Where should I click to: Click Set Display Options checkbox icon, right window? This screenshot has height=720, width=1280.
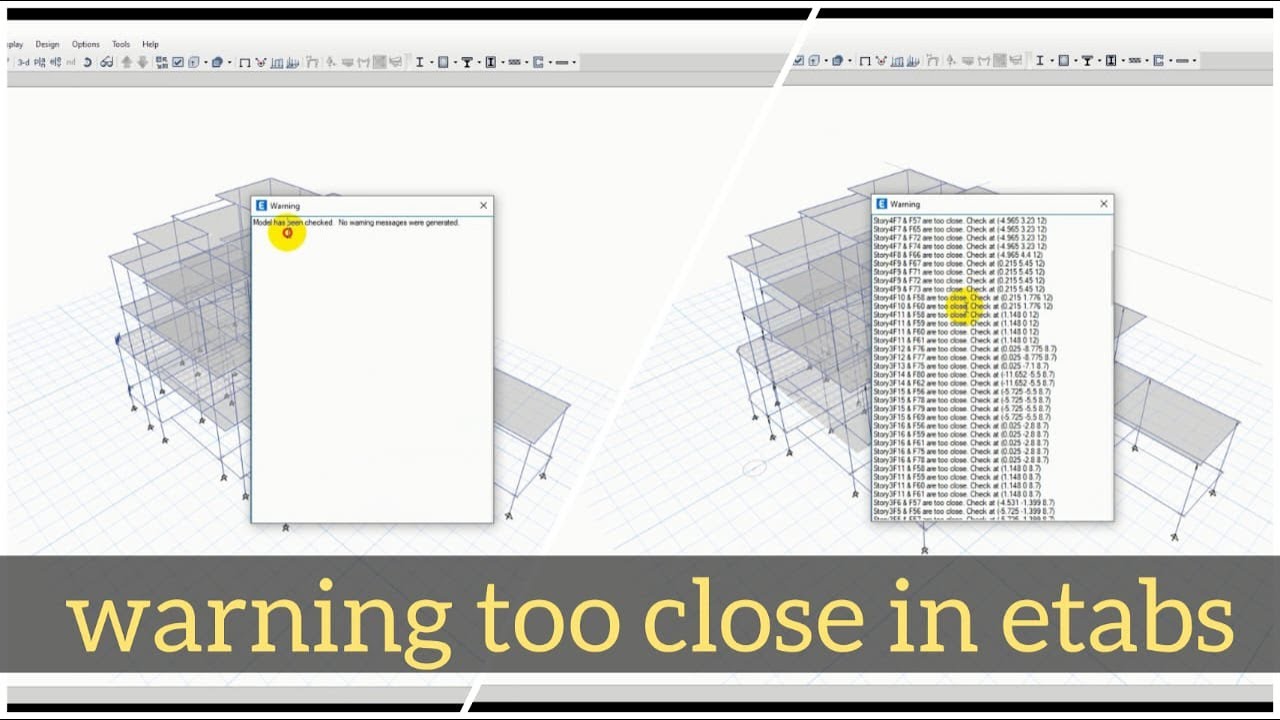798,61
